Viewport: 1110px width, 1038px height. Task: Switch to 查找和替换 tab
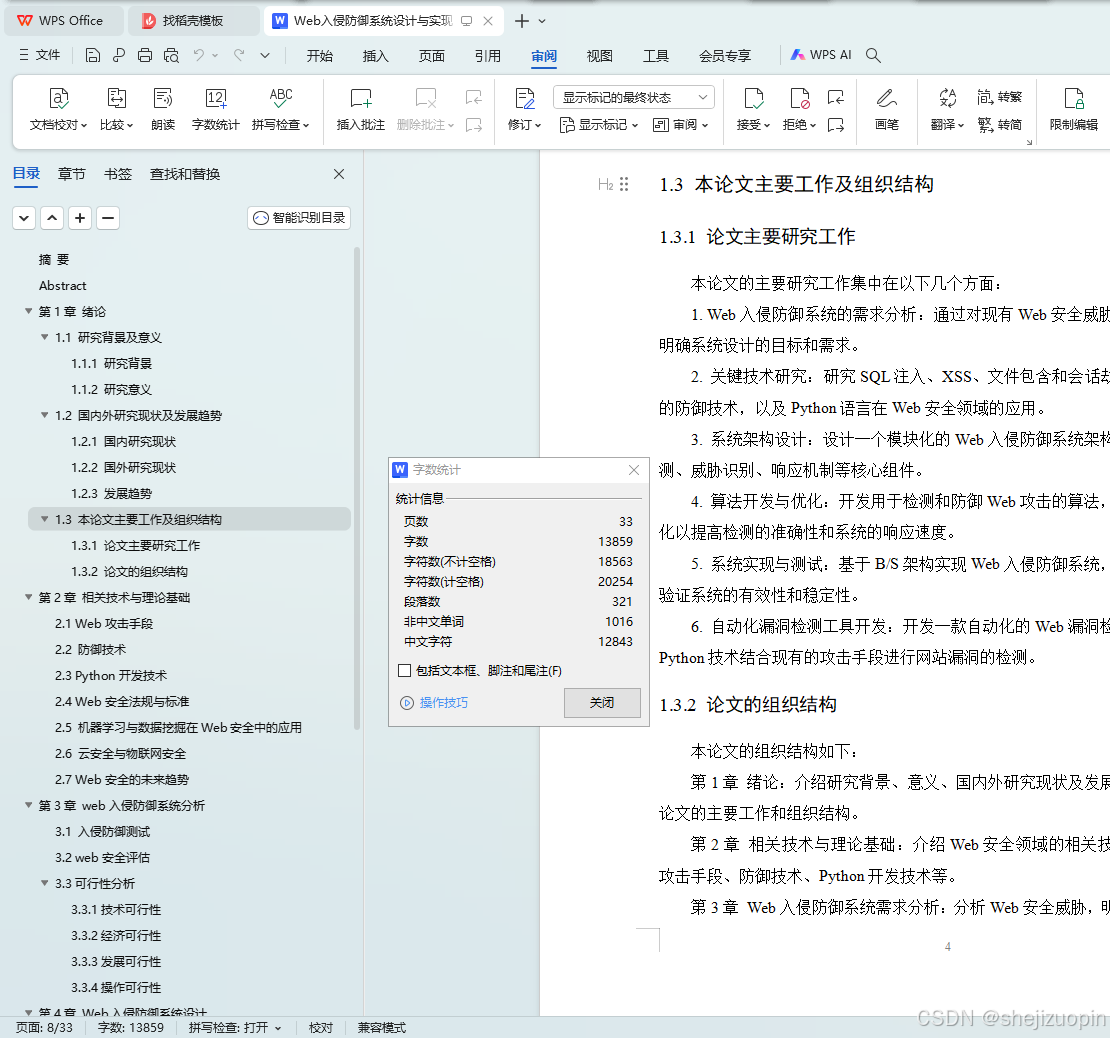(x=185, y=174)
